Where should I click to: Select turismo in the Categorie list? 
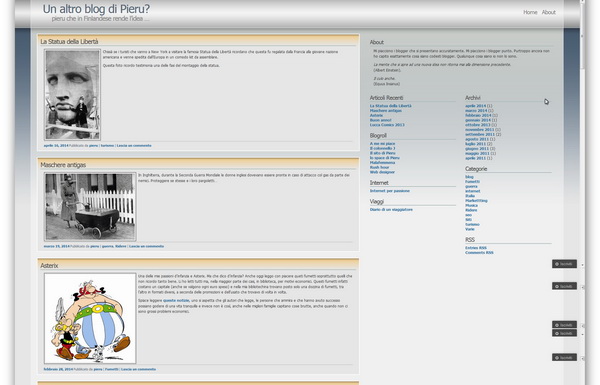click(x=472, y=225)
